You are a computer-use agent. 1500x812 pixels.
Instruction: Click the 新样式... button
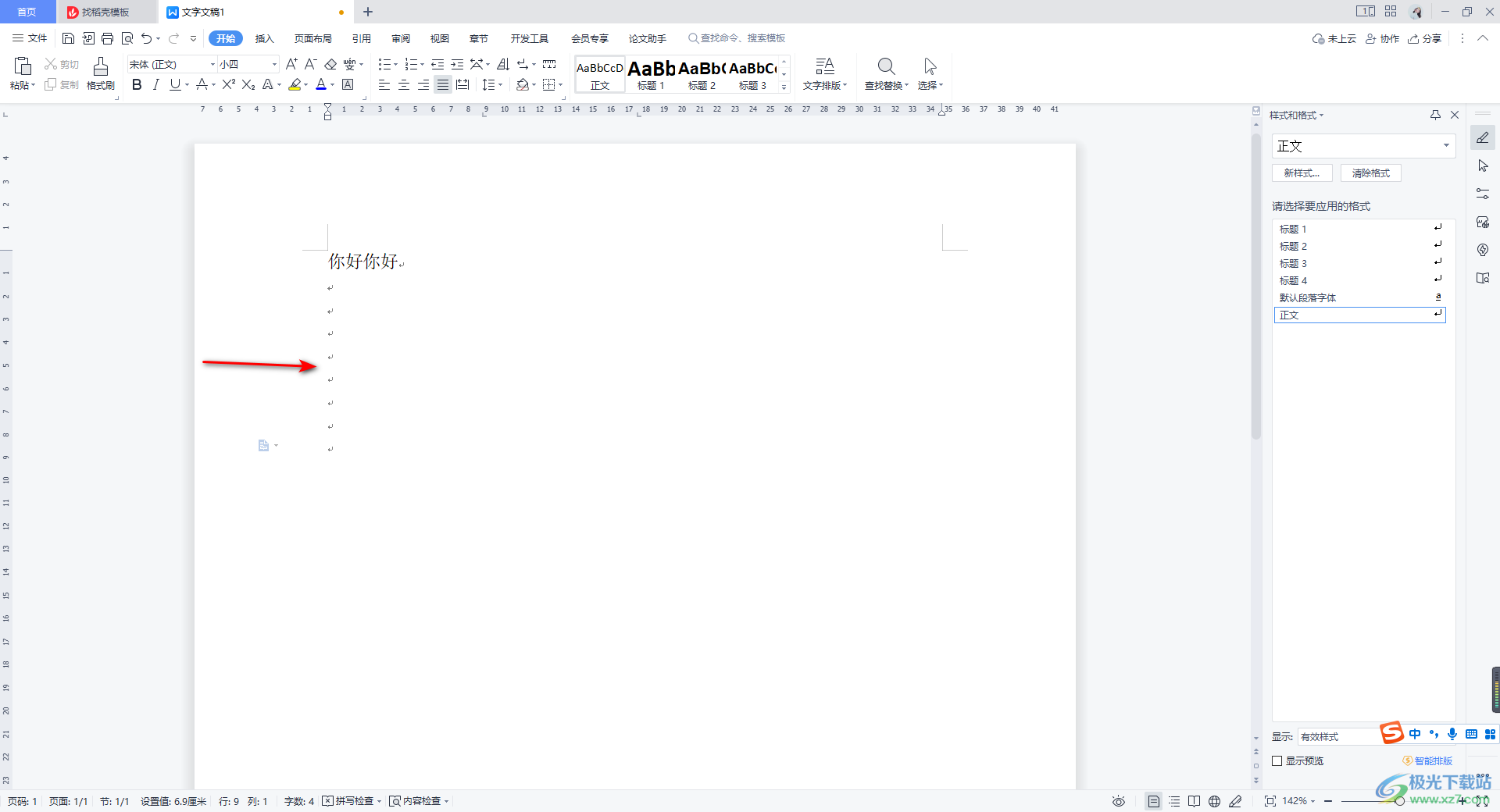click(1302, 173)
